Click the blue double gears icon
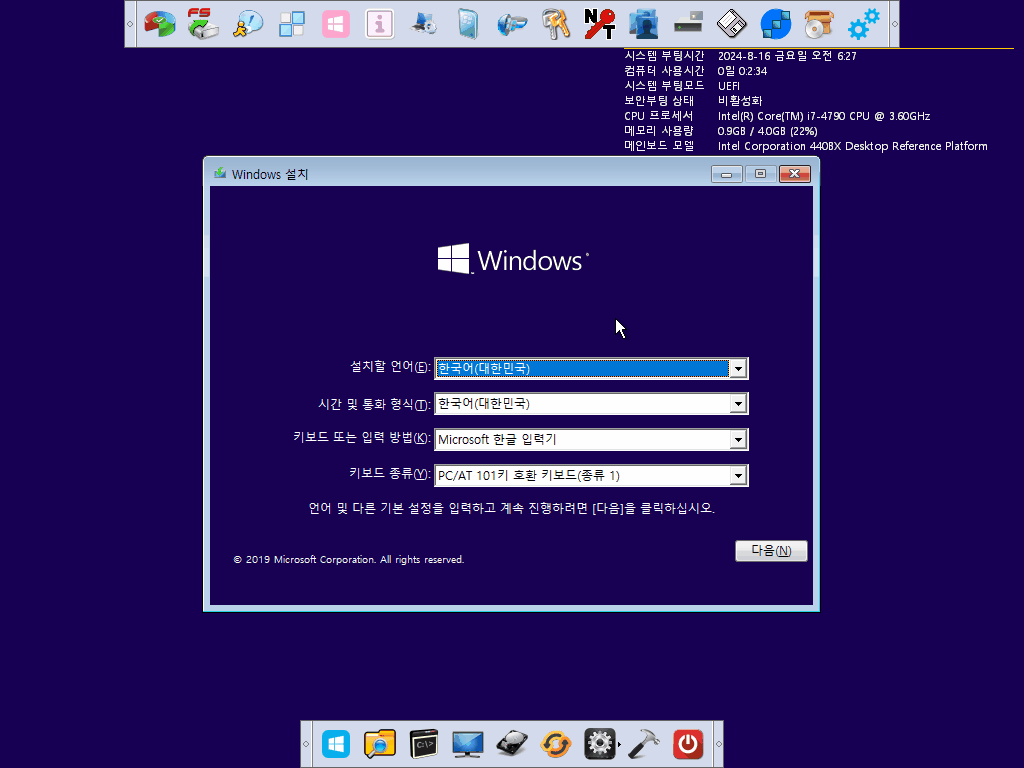Viewport: 1024px width, 768px height. click(863, 24)
